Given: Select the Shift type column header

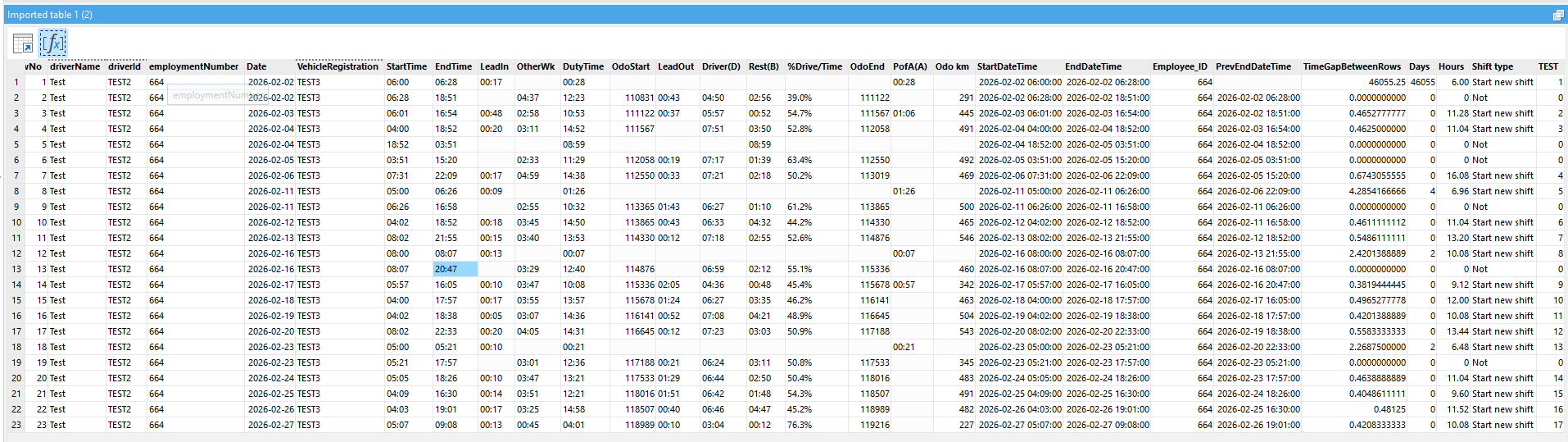Looking at the screenshot, I should pos(1492,66).
